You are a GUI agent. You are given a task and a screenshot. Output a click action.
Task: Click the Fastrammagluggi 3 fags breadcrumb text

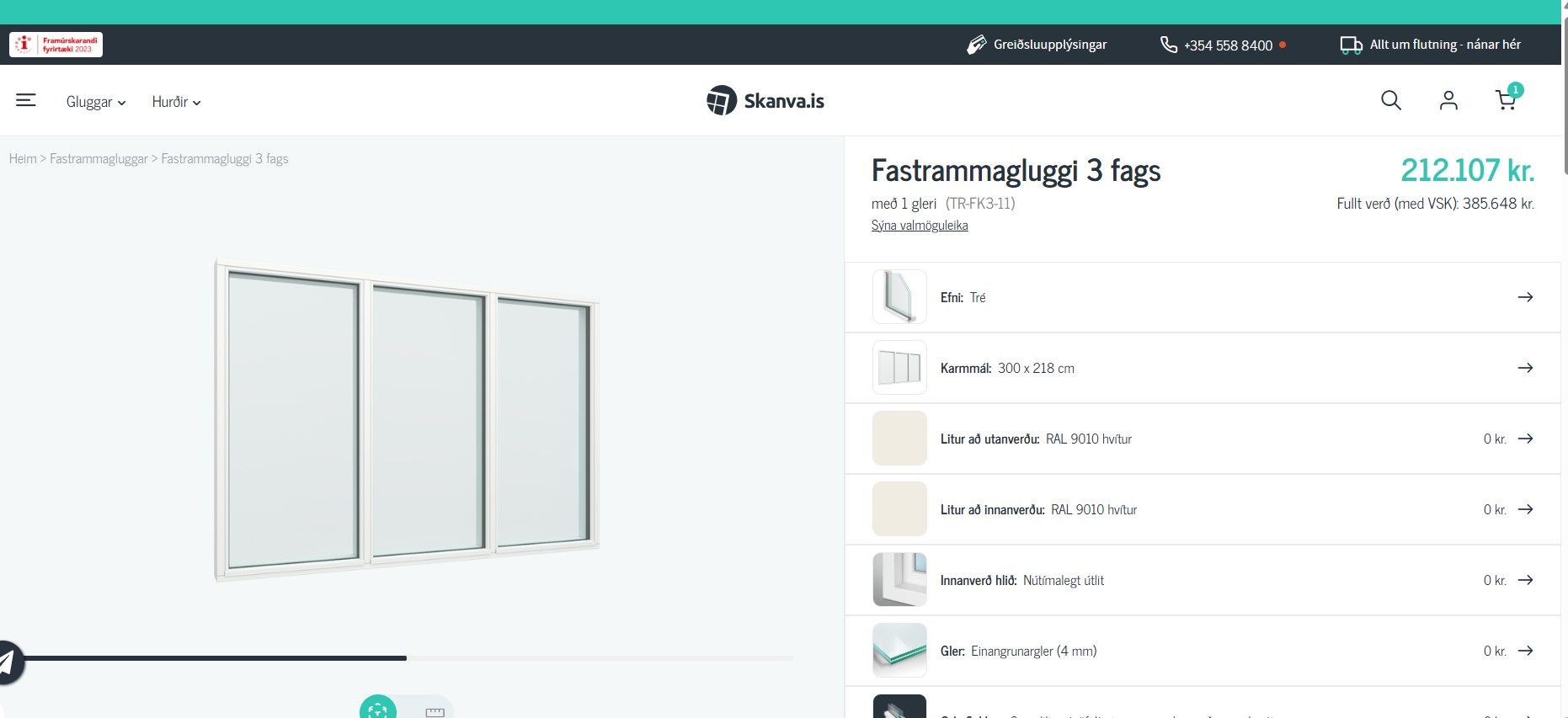[225, 158]
